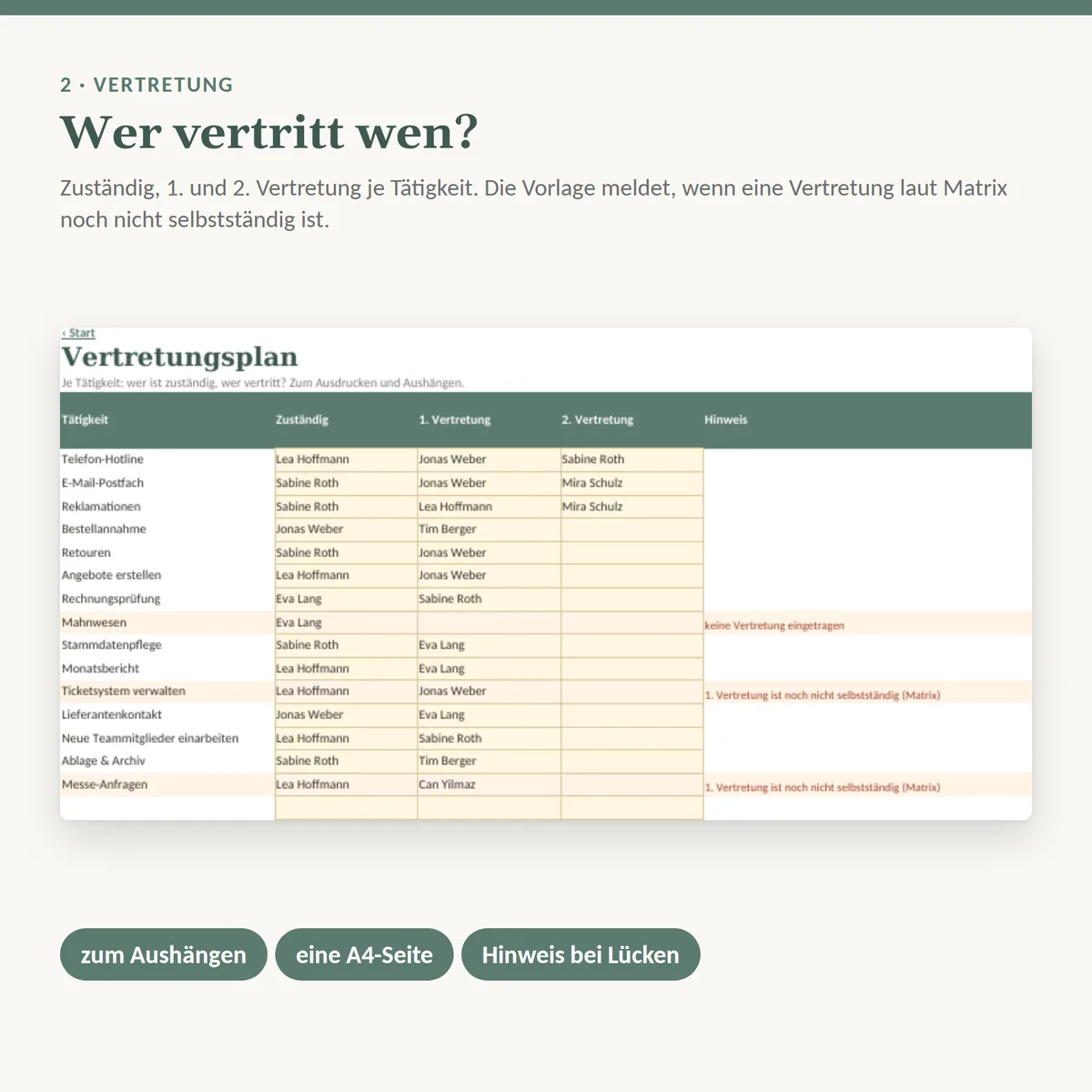This screenshot has width=1092, height=1092.
Task: Click 1. Vertretung 'Sabine Roth' for Rechnungsprüfung
Action: tap(489, 599)
